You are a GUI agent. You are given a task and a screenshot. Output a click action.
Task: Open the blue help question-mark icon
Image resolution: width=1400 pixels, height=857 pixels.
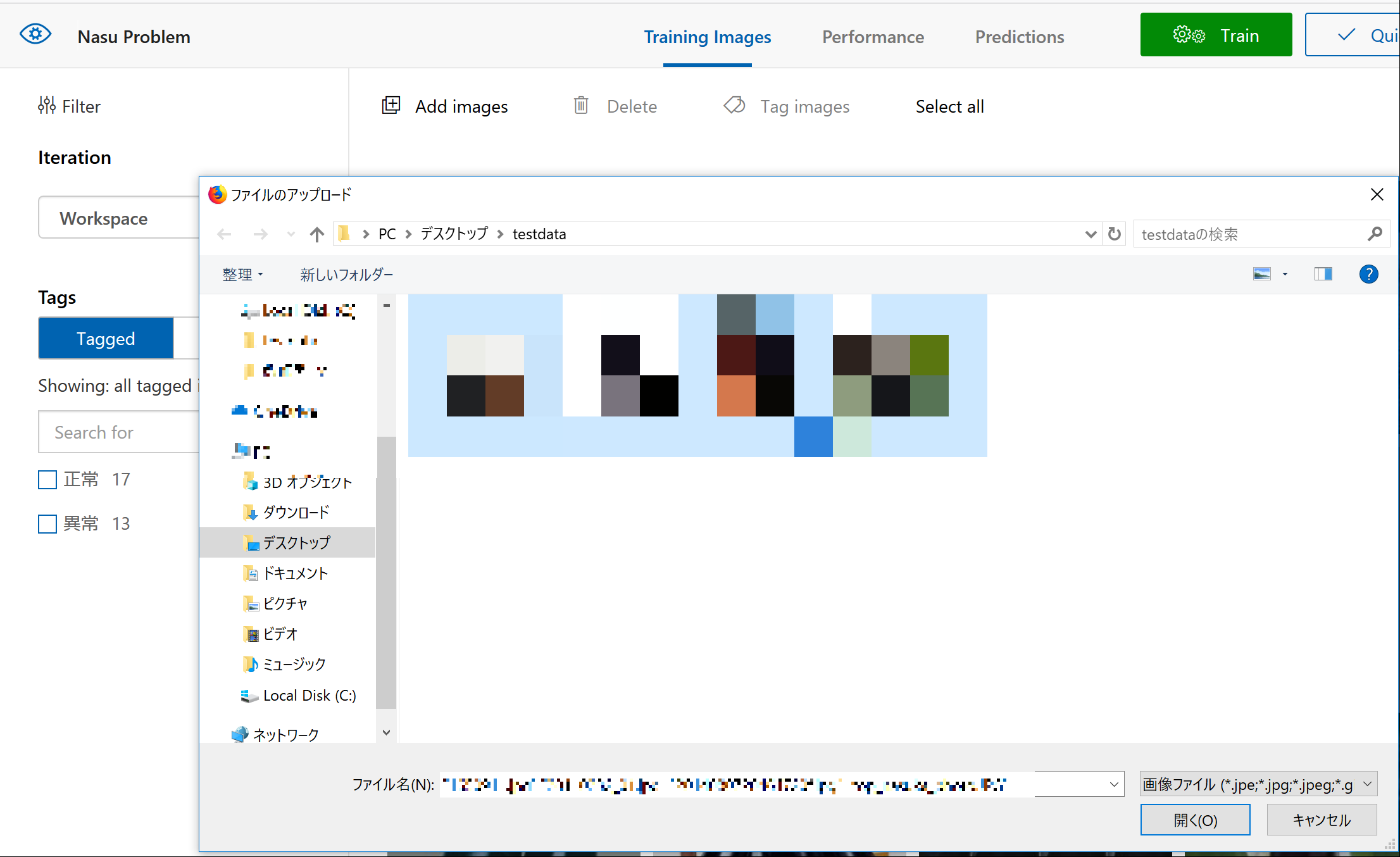[x=1368, y=274]
